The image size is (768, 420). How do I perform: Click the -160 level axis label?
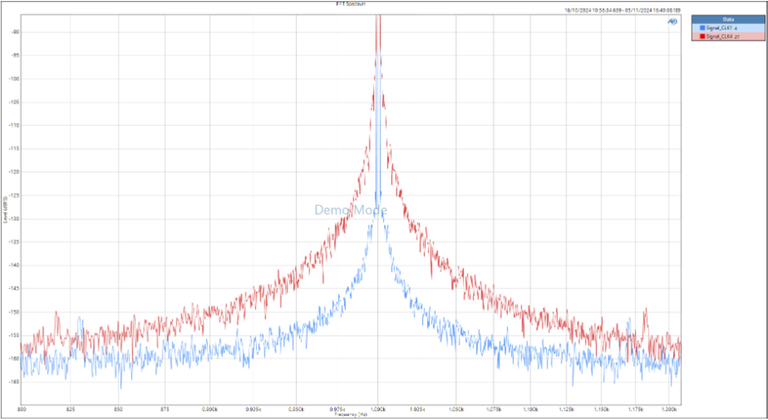14,358
